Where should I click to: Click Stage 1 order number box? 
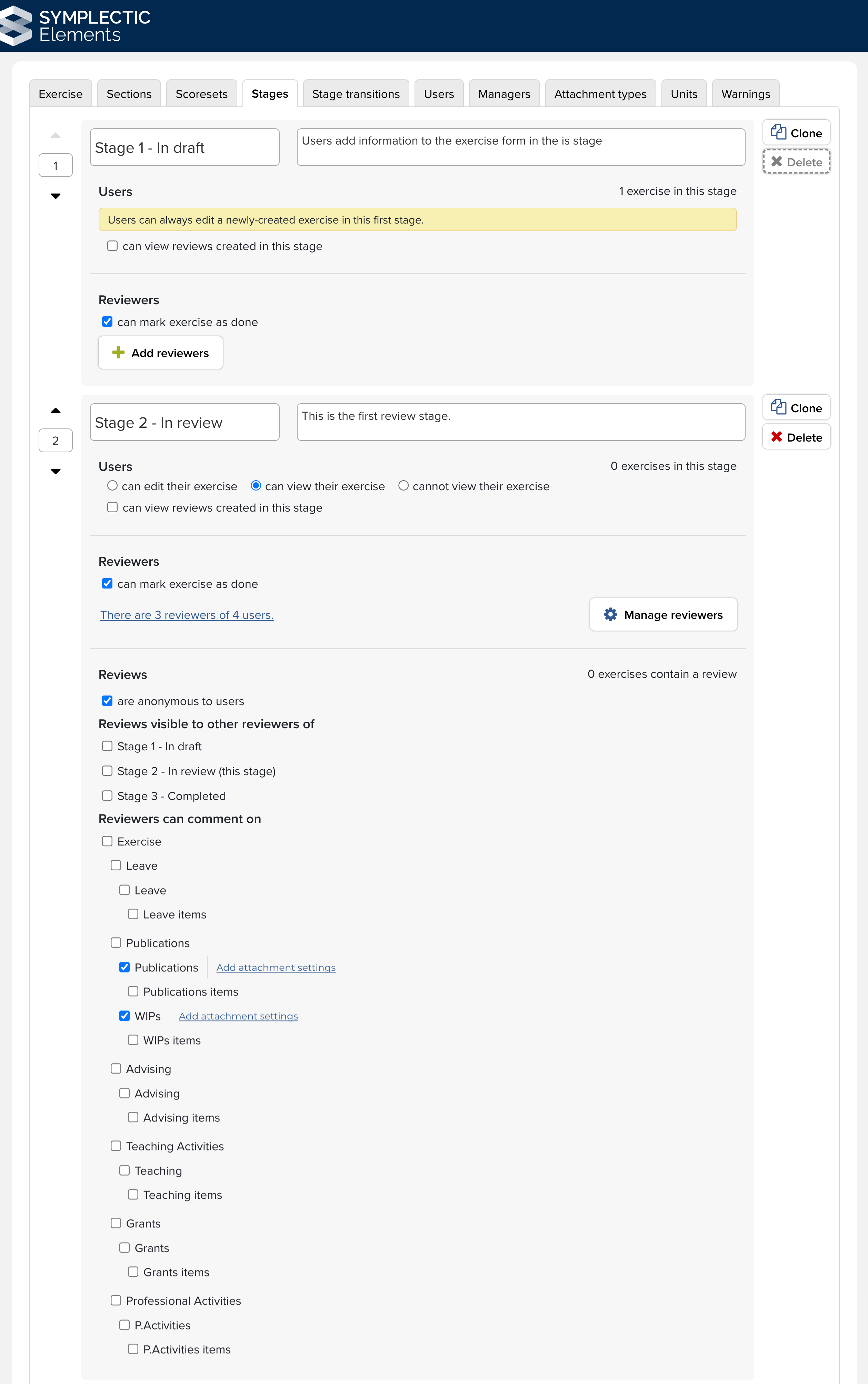[56, 165]
